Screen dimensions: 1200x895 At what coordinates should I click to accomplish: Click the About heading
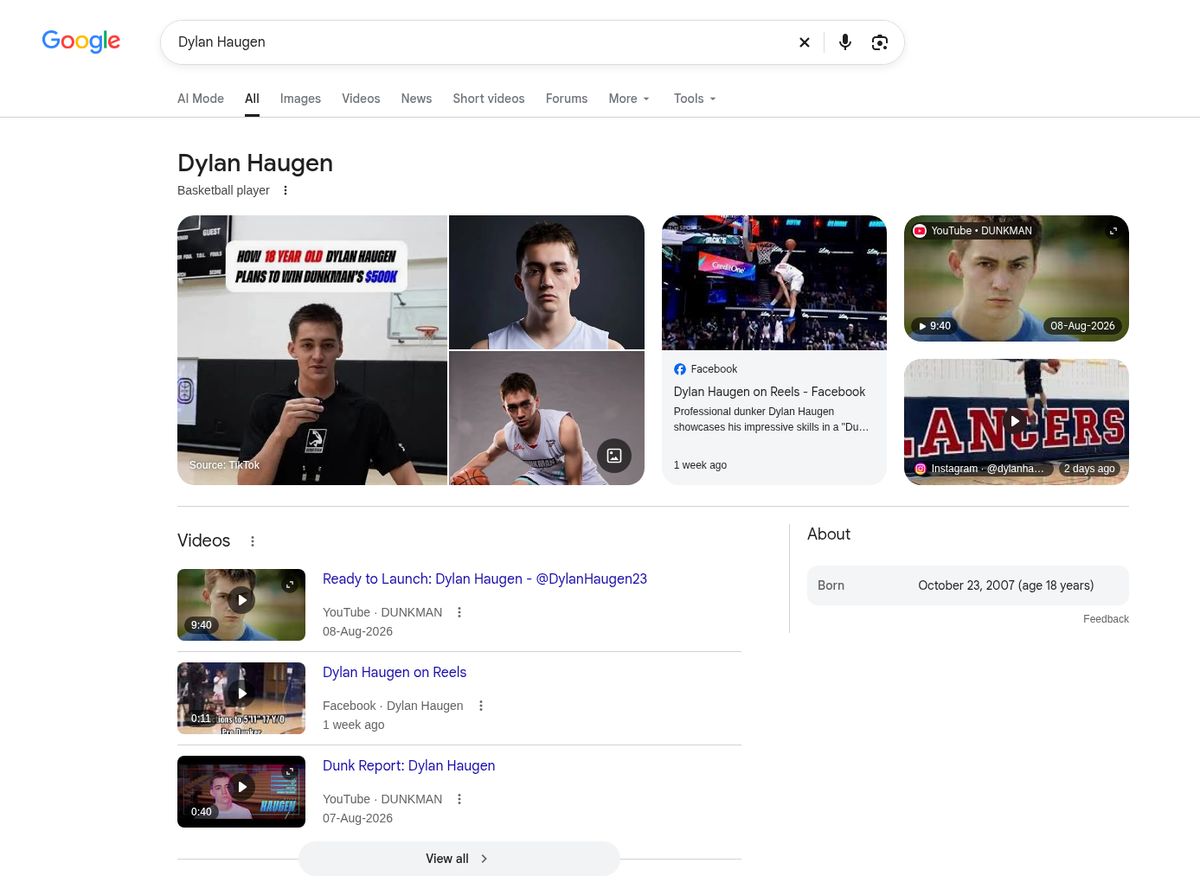(x=829, y=534)
